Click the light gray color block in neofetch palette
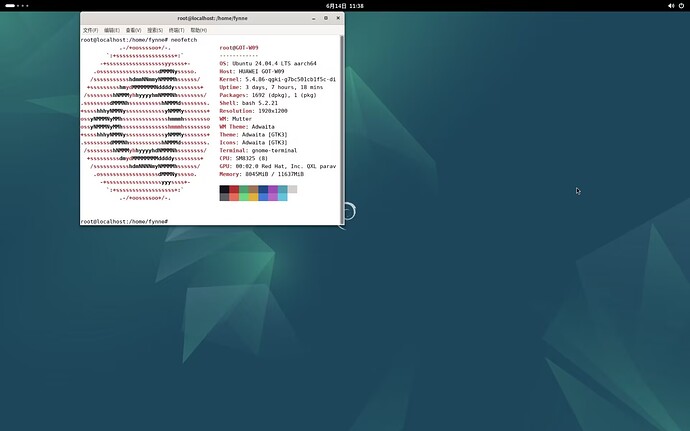 [292, 189]
